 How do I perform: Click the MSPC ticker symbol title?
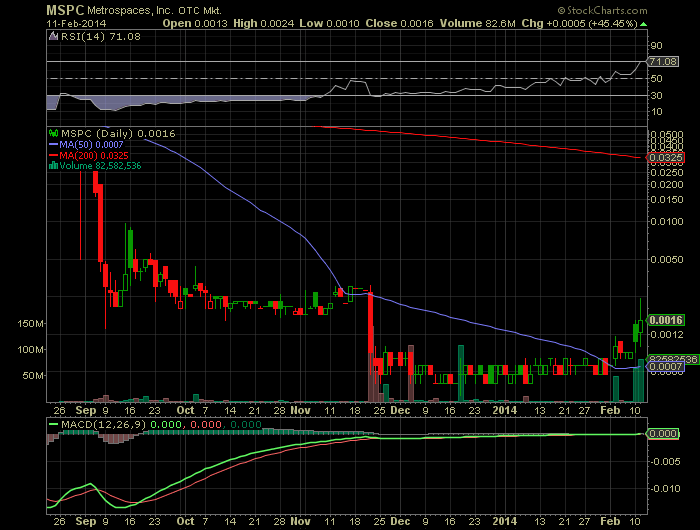point(65,10)
